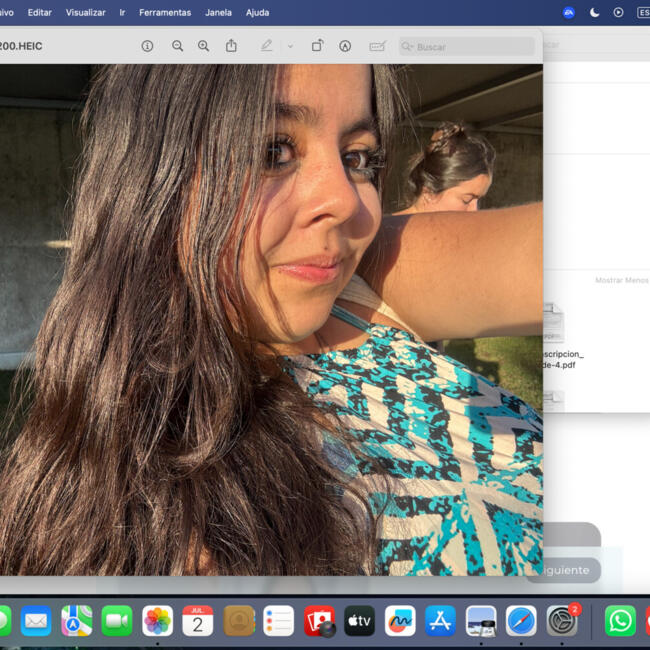Rotate the image with rotate icon

click(318, 46)
